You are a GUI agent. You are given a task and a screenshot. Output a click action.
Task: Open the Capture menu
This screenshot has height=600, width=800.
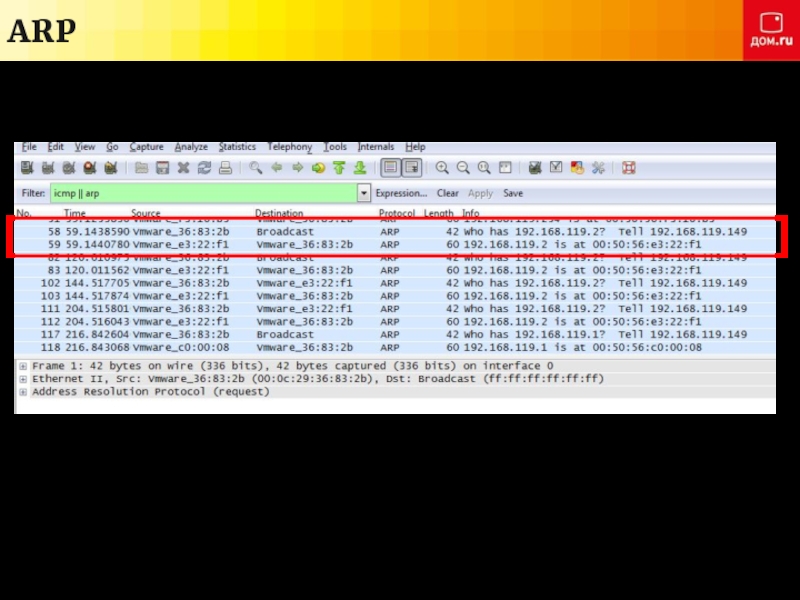point(146,147)
